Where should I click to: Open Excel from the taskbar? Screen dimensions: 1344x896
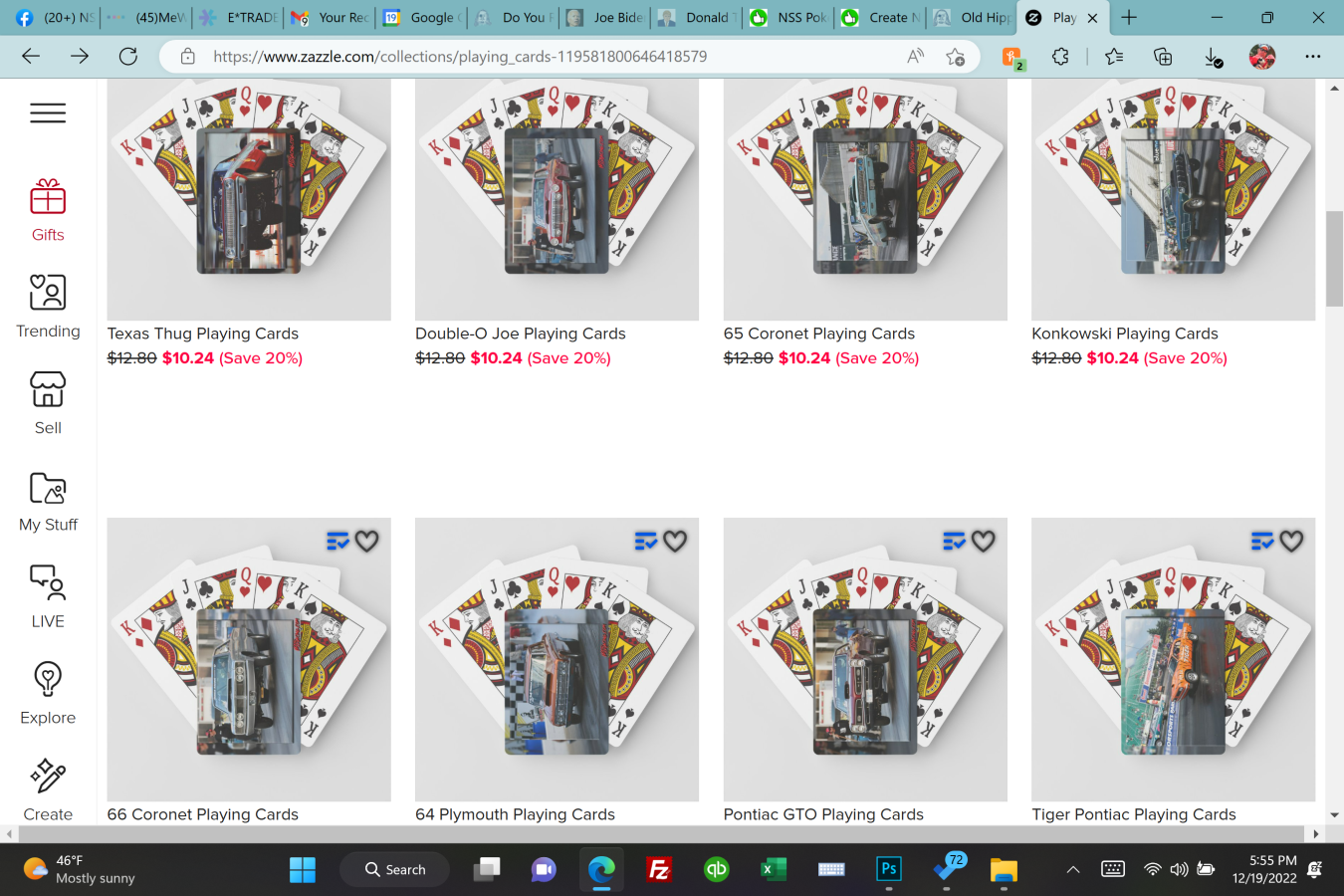point(774,869)
